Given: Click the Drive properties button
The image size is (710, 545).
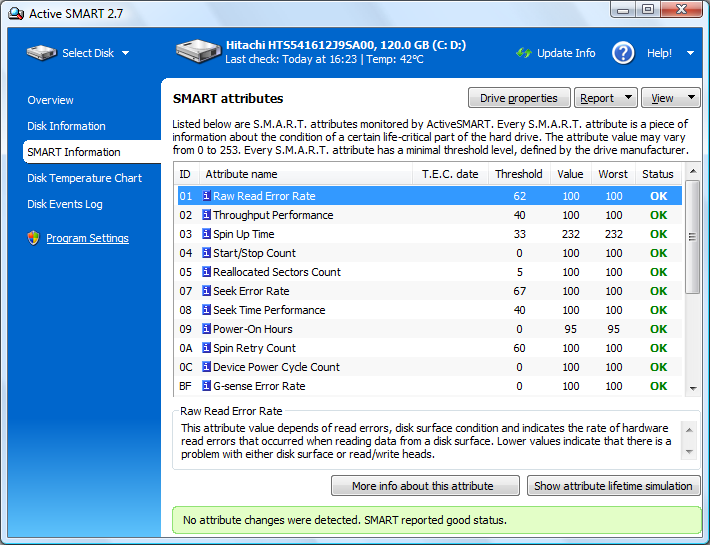Looking at the screenshot, I should 519,98.
